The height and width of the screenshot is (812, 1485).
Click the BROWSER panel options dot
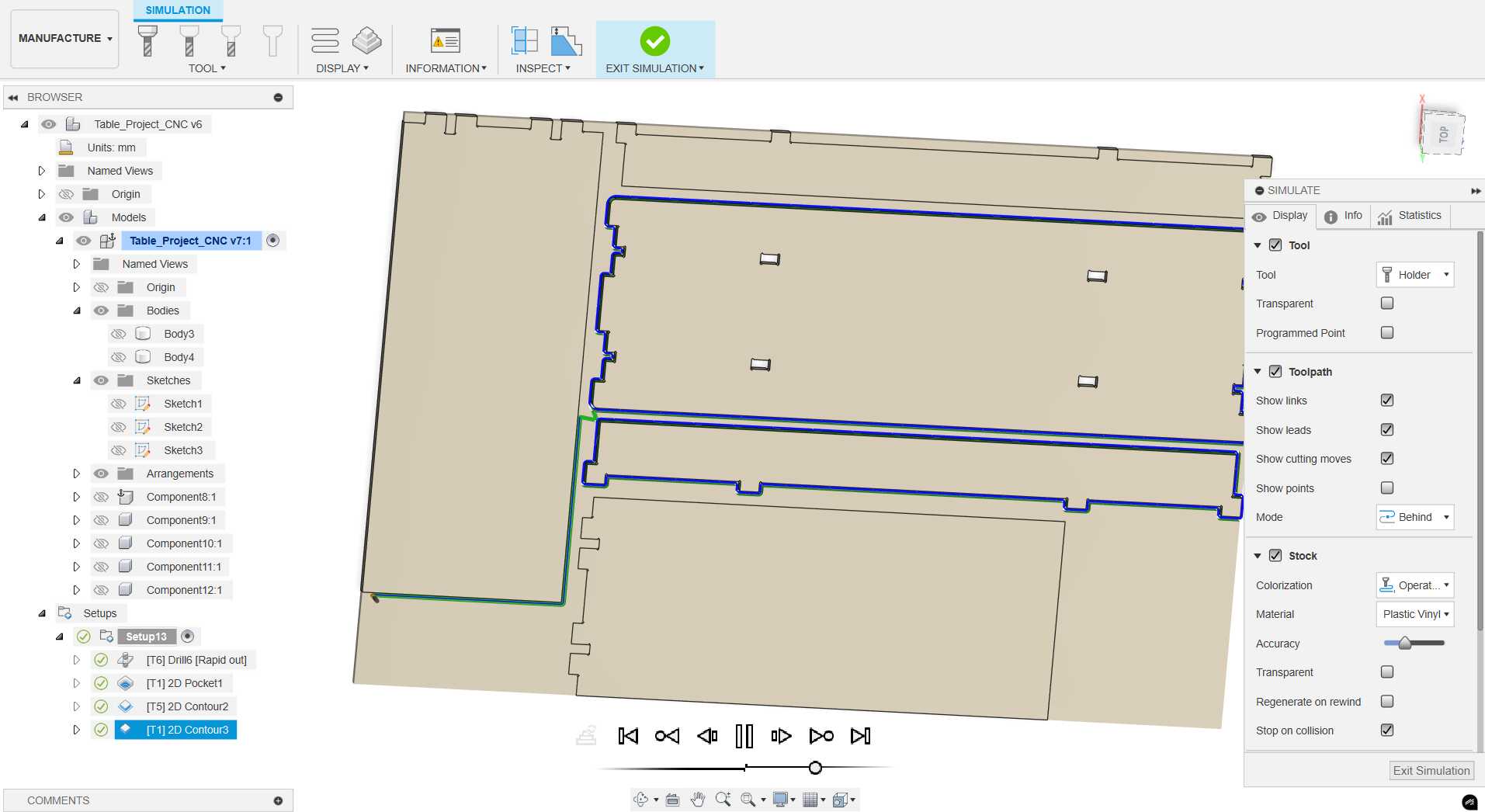click(278, 97)
